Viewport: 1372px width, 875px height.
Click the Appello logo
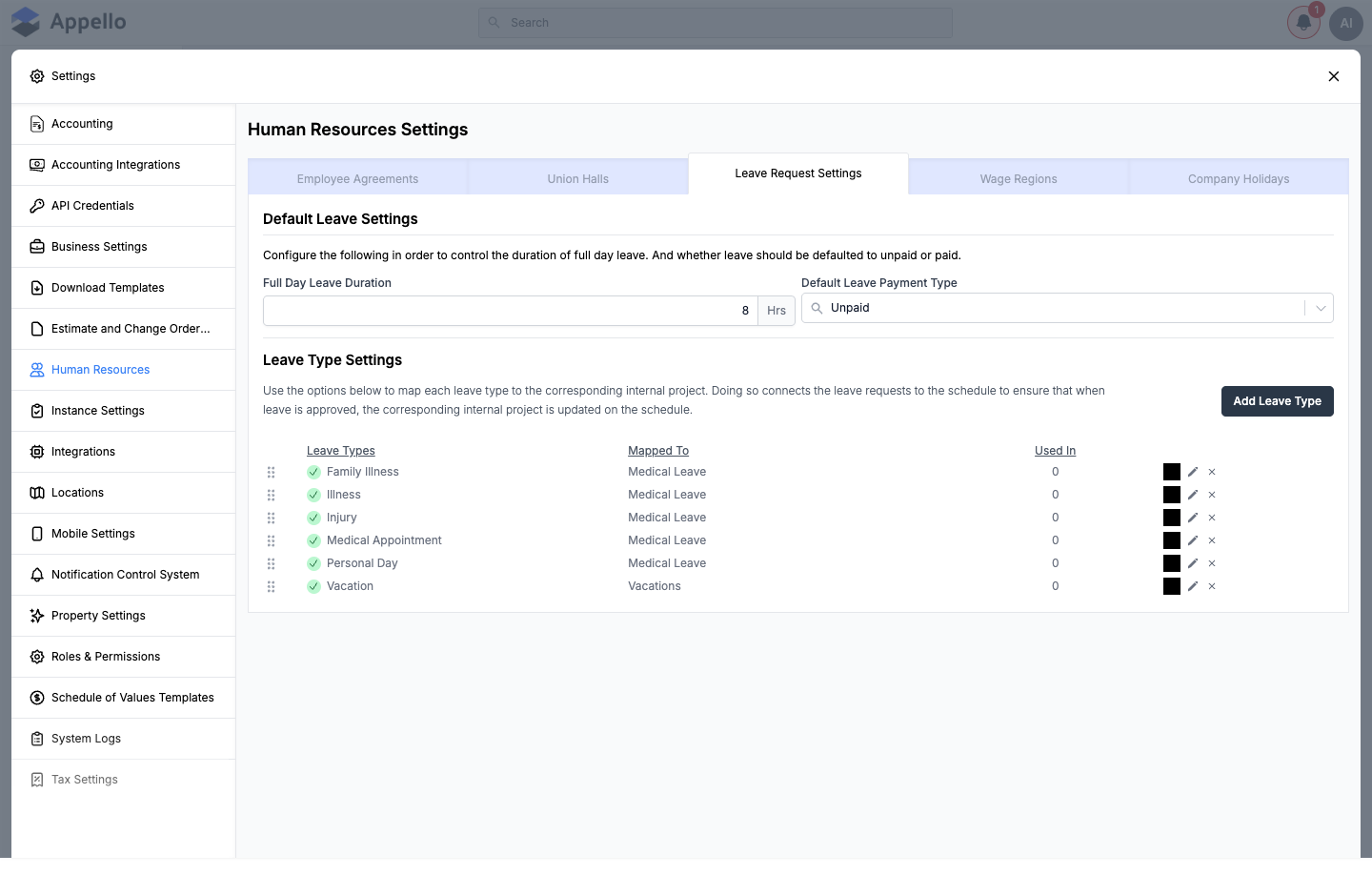click(x=69, y=22)
